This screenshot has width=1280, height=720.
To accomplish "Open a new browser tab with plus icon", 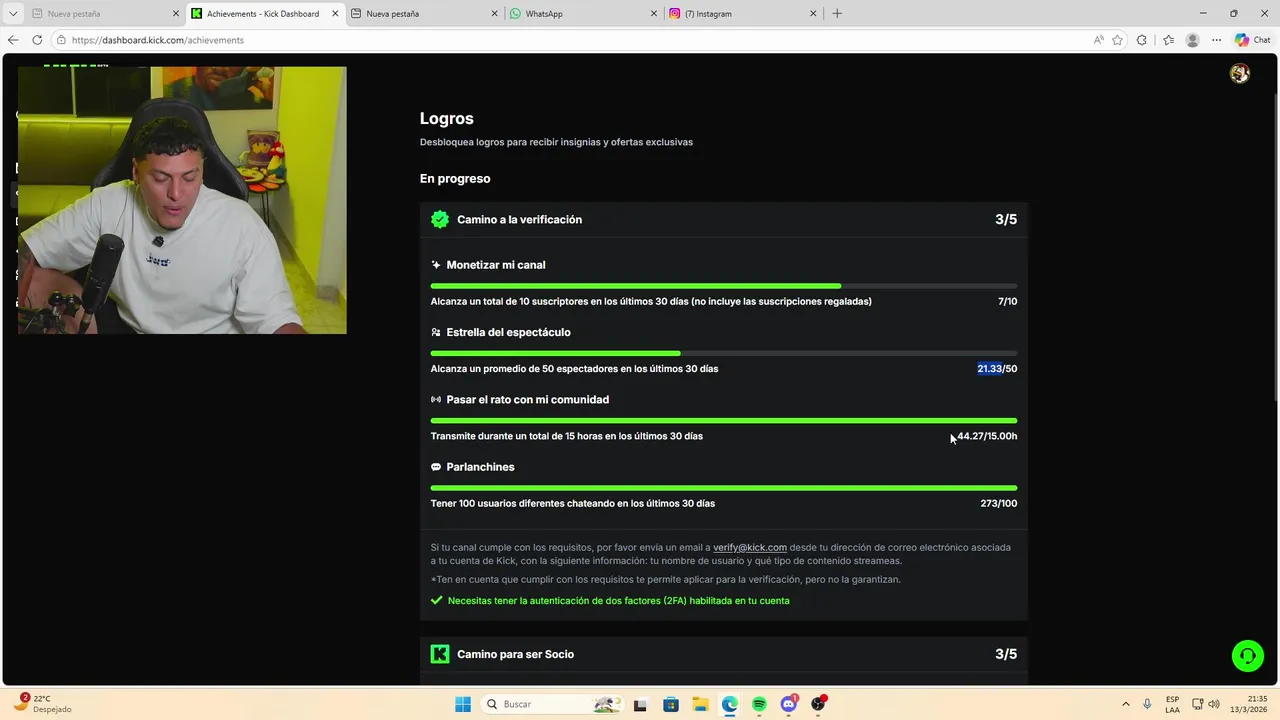I will tap(837, 13).
